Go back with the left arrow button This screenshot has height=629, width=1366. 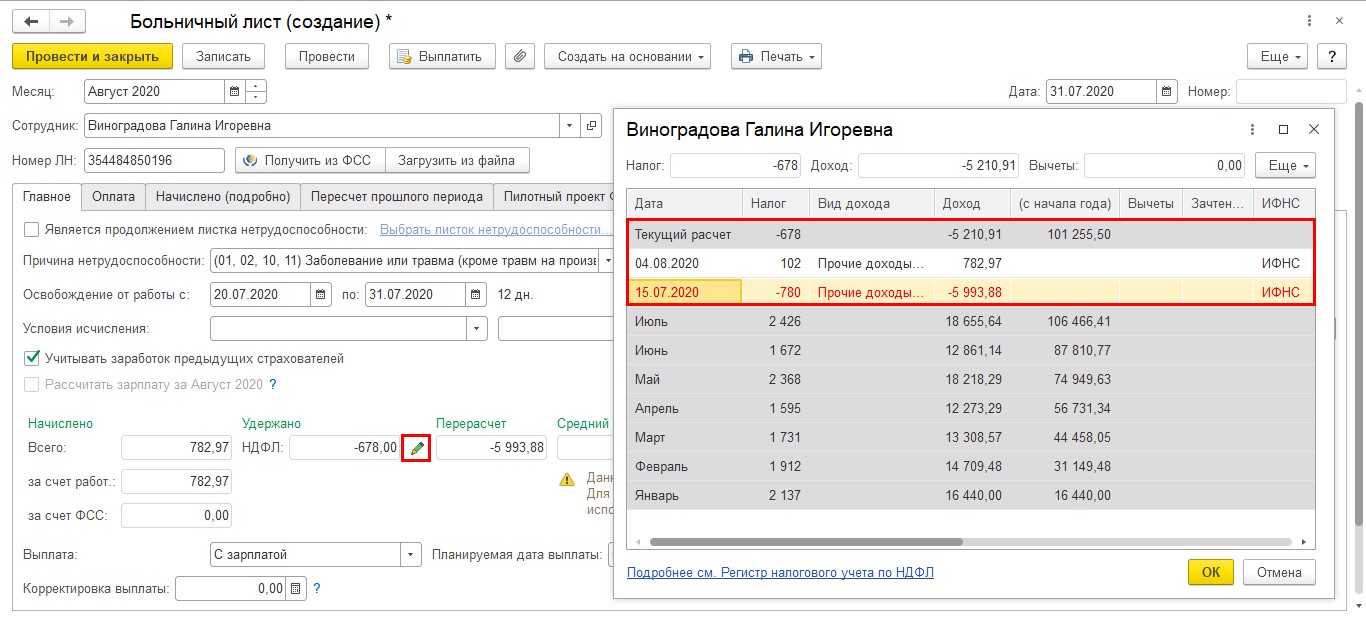[31, 21]
